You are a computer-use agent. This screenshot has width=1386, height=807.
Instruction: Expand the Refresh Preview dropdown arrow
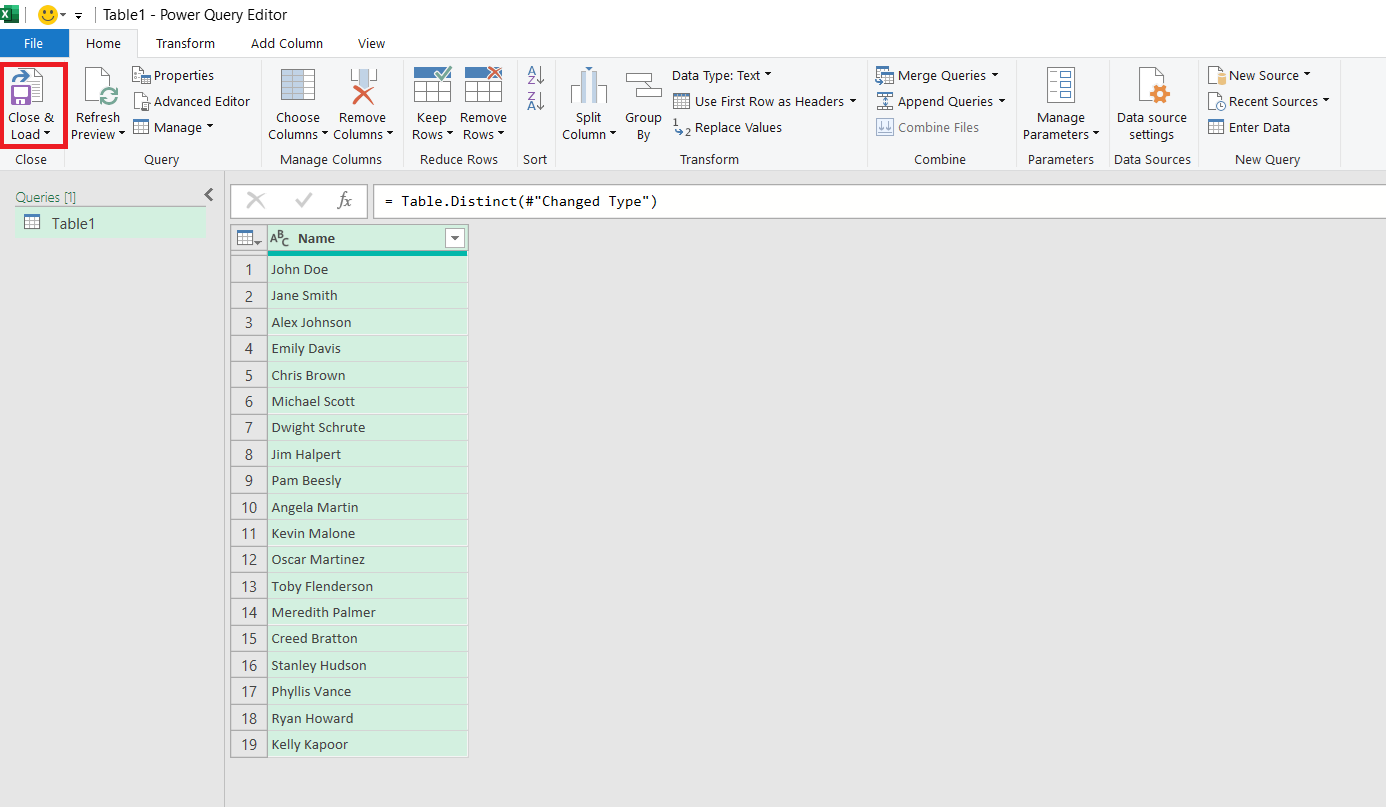[x=122, y=135]
